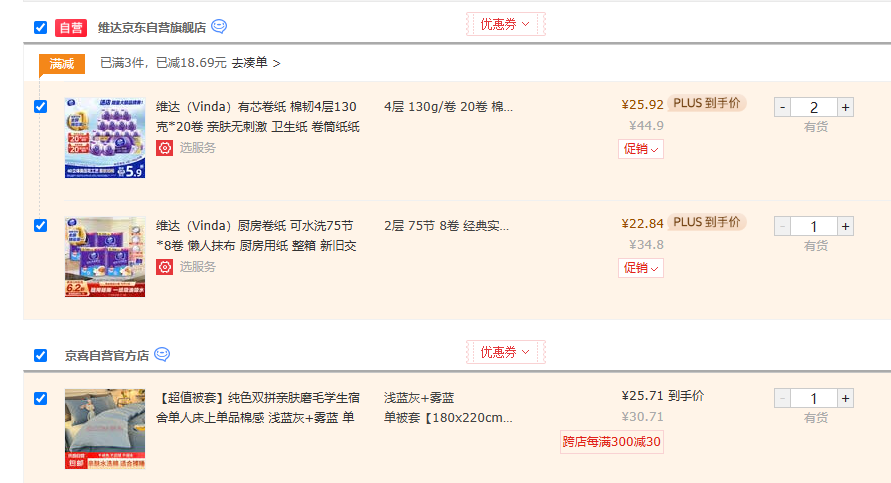Increase quantity of 维达有芯卷纸
This screenshot has height=483, width=891.
(x=846, y=107)
